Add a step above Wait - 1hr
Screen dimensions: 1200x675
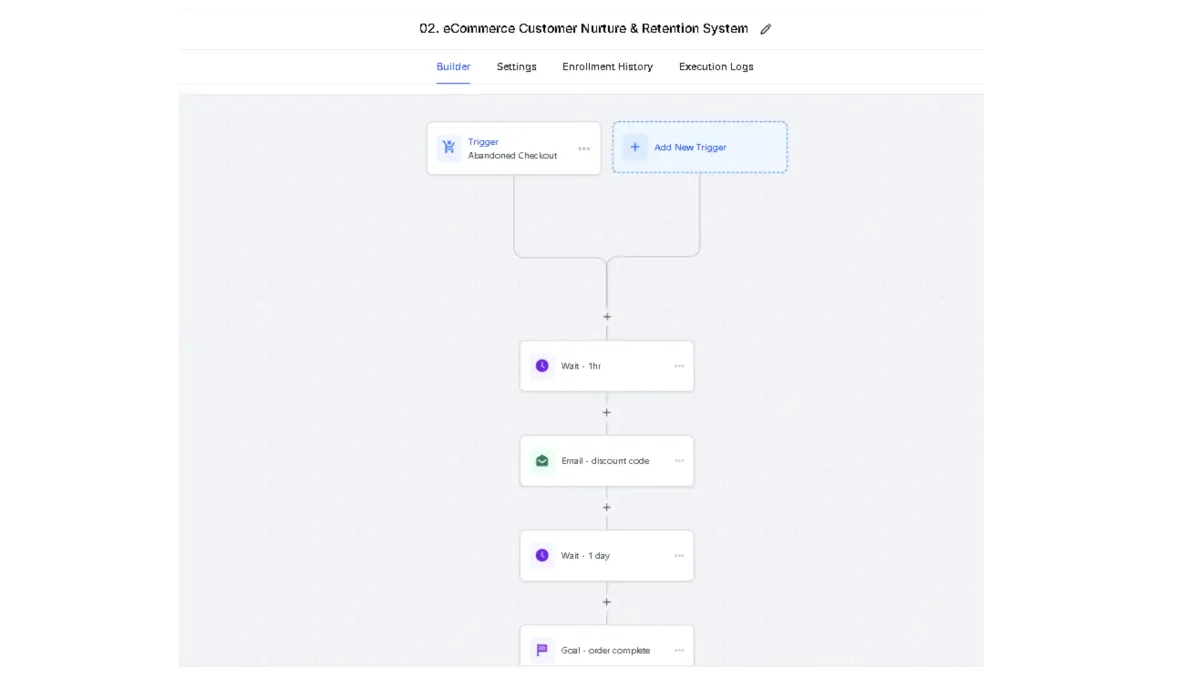point(607,317)
